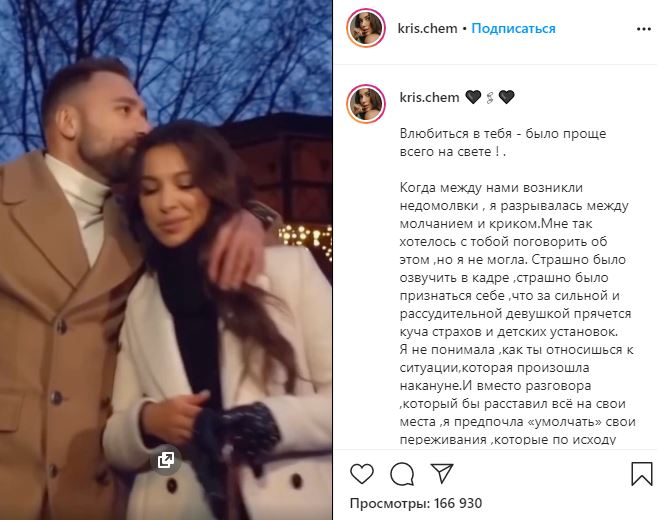Share the post via paper plane icon
This screenshot has width=657, height=520.
[x=442, y=473]
